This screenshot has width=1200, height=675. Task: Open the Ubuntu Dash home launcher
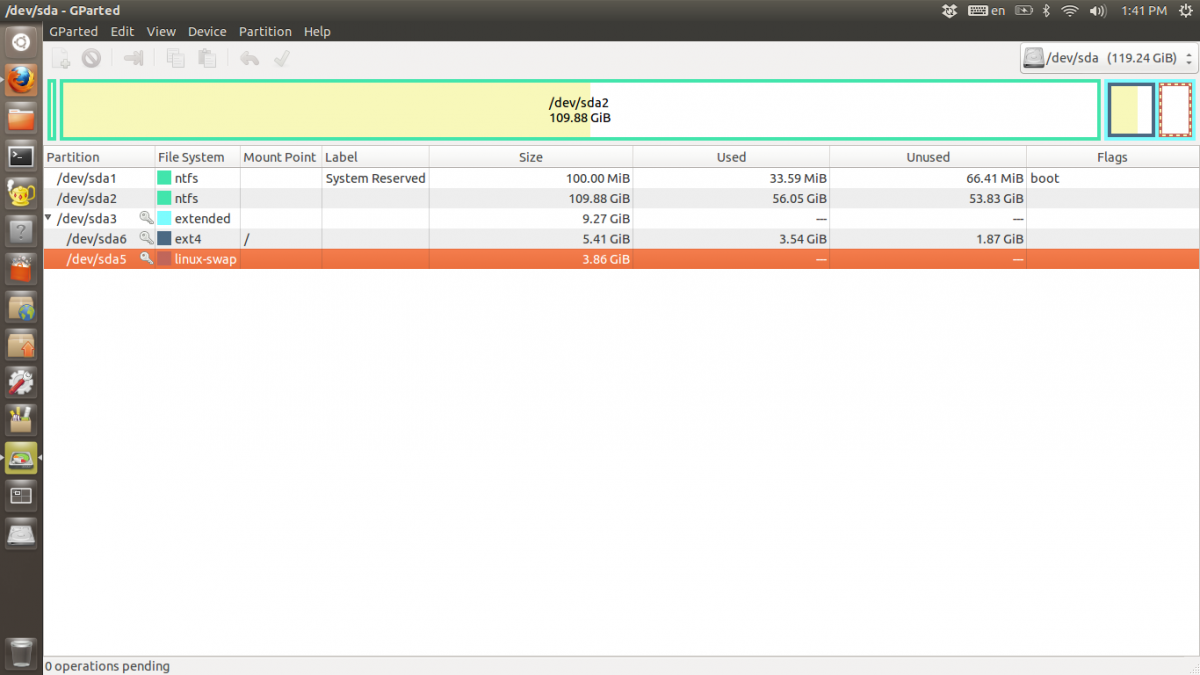click(x=21, y=43)
